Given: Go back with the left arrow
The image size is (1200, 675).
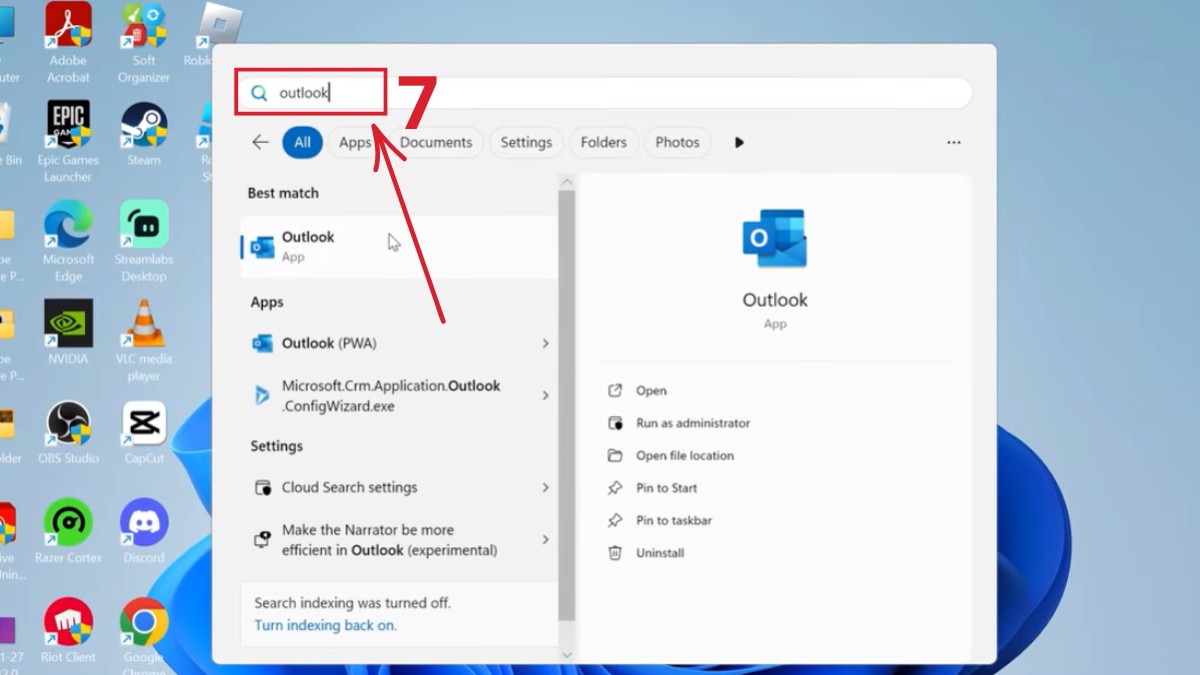Looking at the screenshot, I should 260,142.
